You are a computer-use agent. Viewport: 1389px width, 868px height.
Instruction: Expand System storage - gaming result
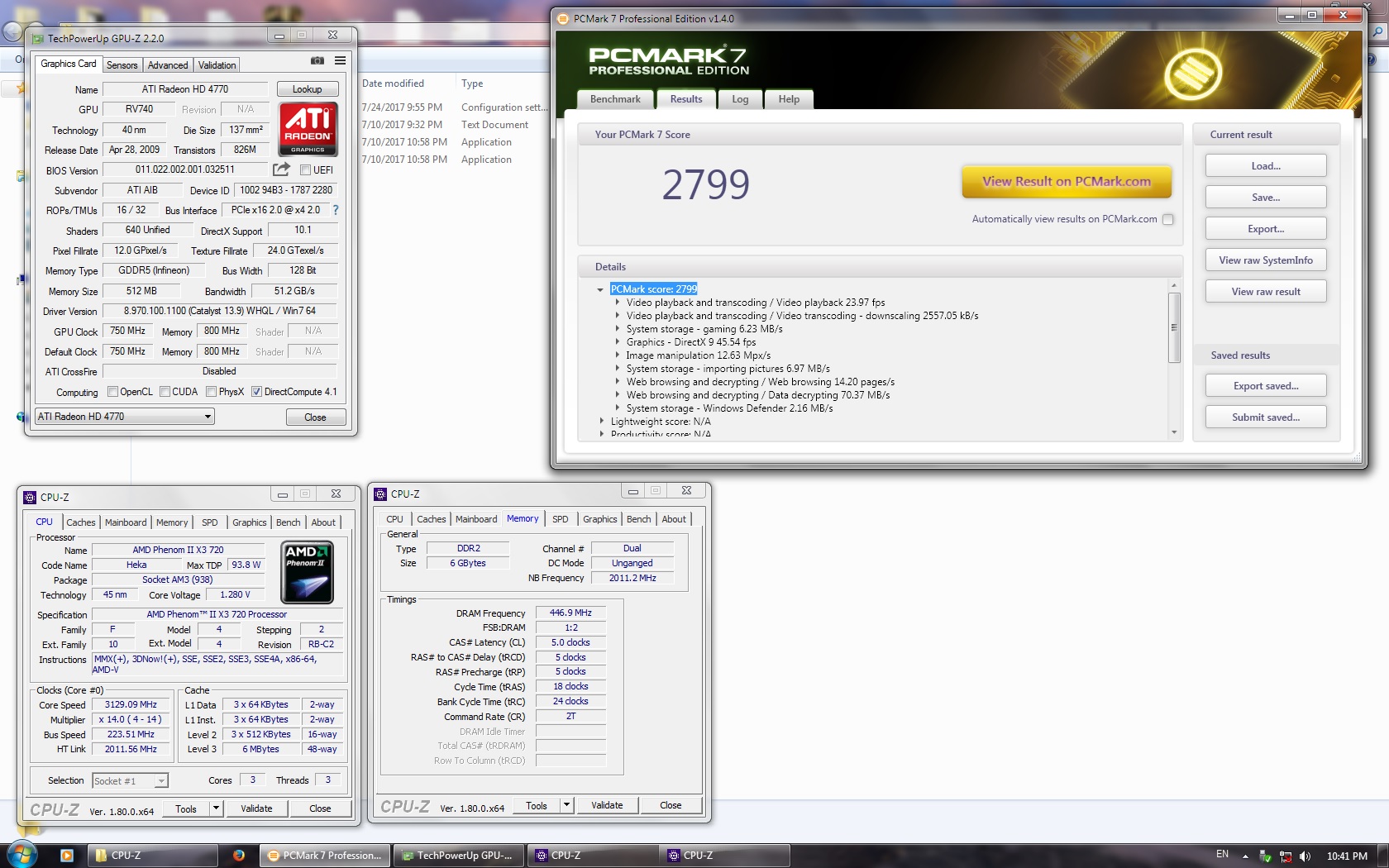(x=617, y=329)
